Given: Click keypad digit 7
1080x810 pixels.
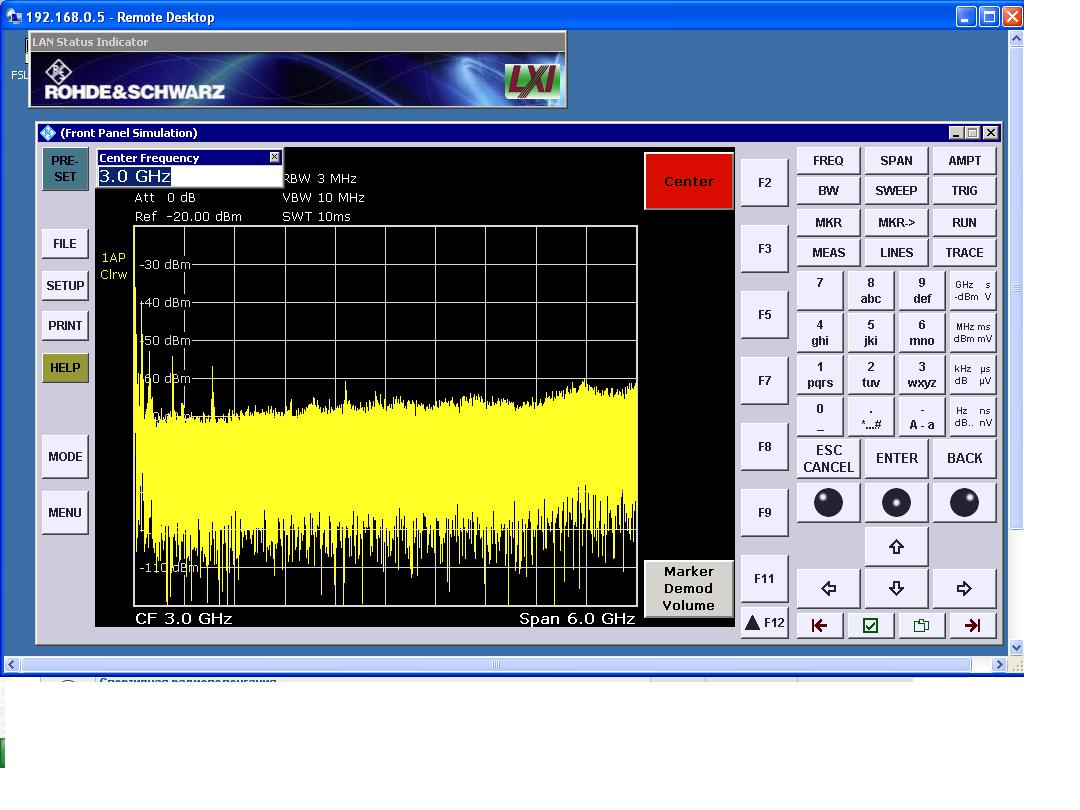Looking at the screenshot, I should click(x=820, y=290).
